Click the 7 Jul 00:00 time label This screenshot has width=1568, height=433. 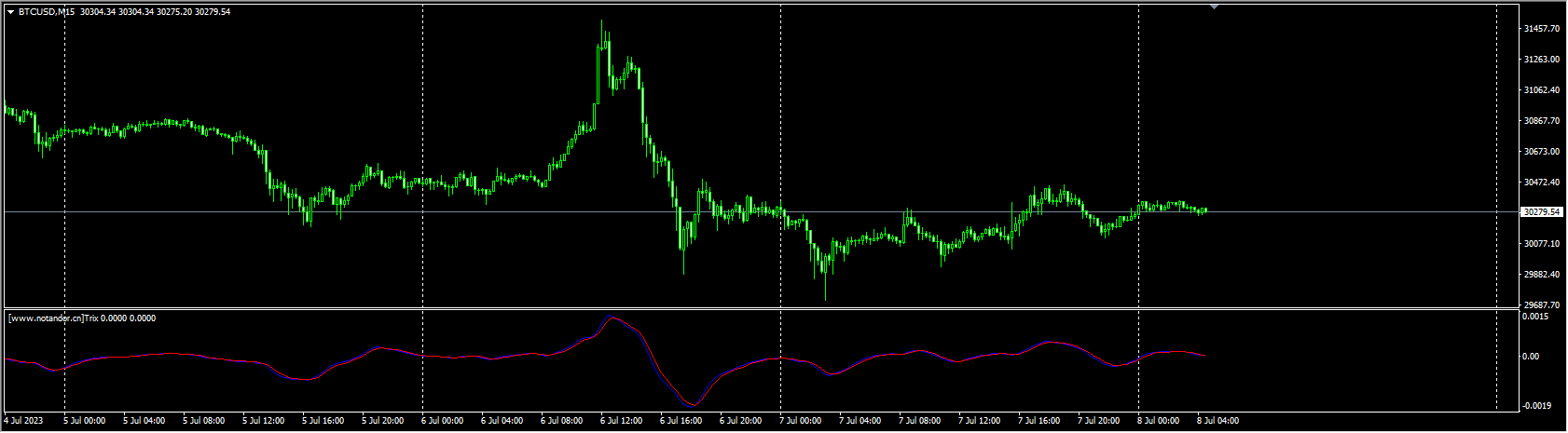[x=801, y=421]
